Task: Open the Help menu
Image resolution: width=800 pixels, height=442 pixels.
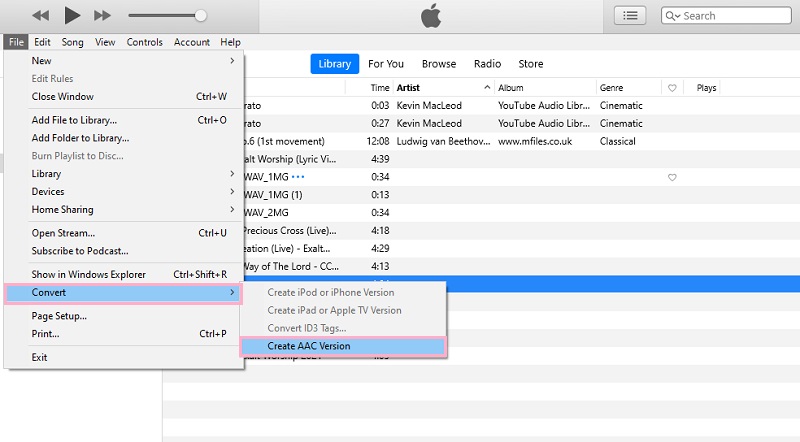Action: [231, 42]
